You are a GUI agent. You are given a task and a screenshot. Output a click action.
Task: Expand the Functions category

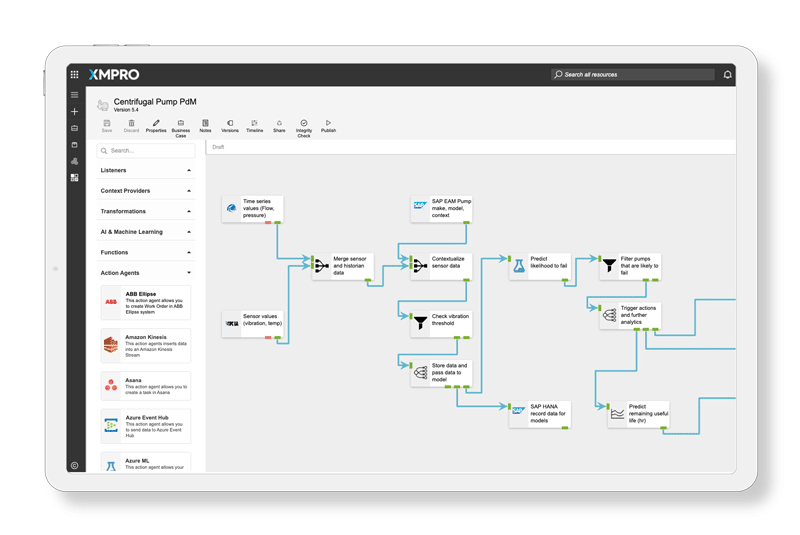click(x=146, y=252)
